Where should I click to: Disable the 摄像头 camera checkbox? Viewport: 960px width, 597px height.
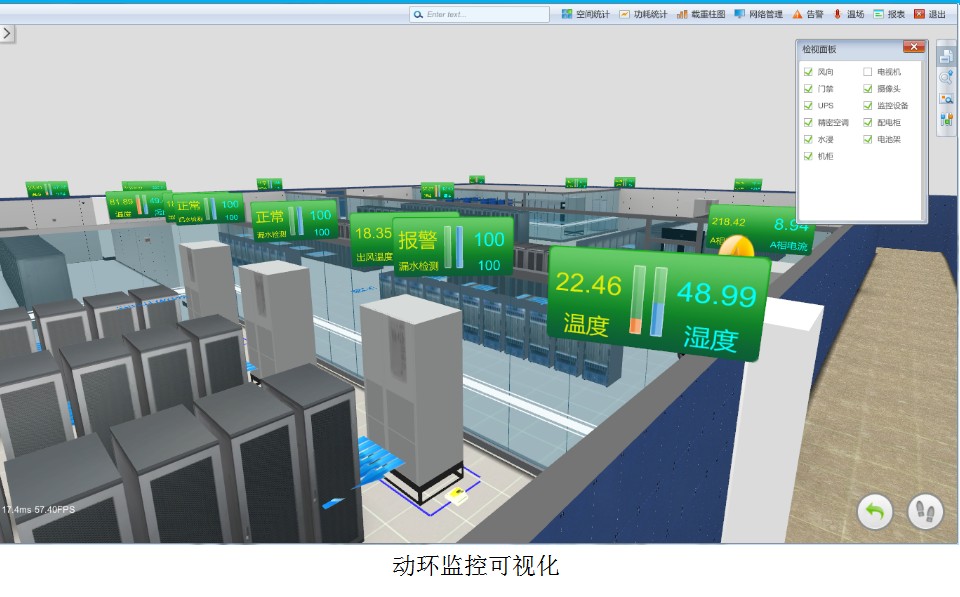(x=868, y=89)
